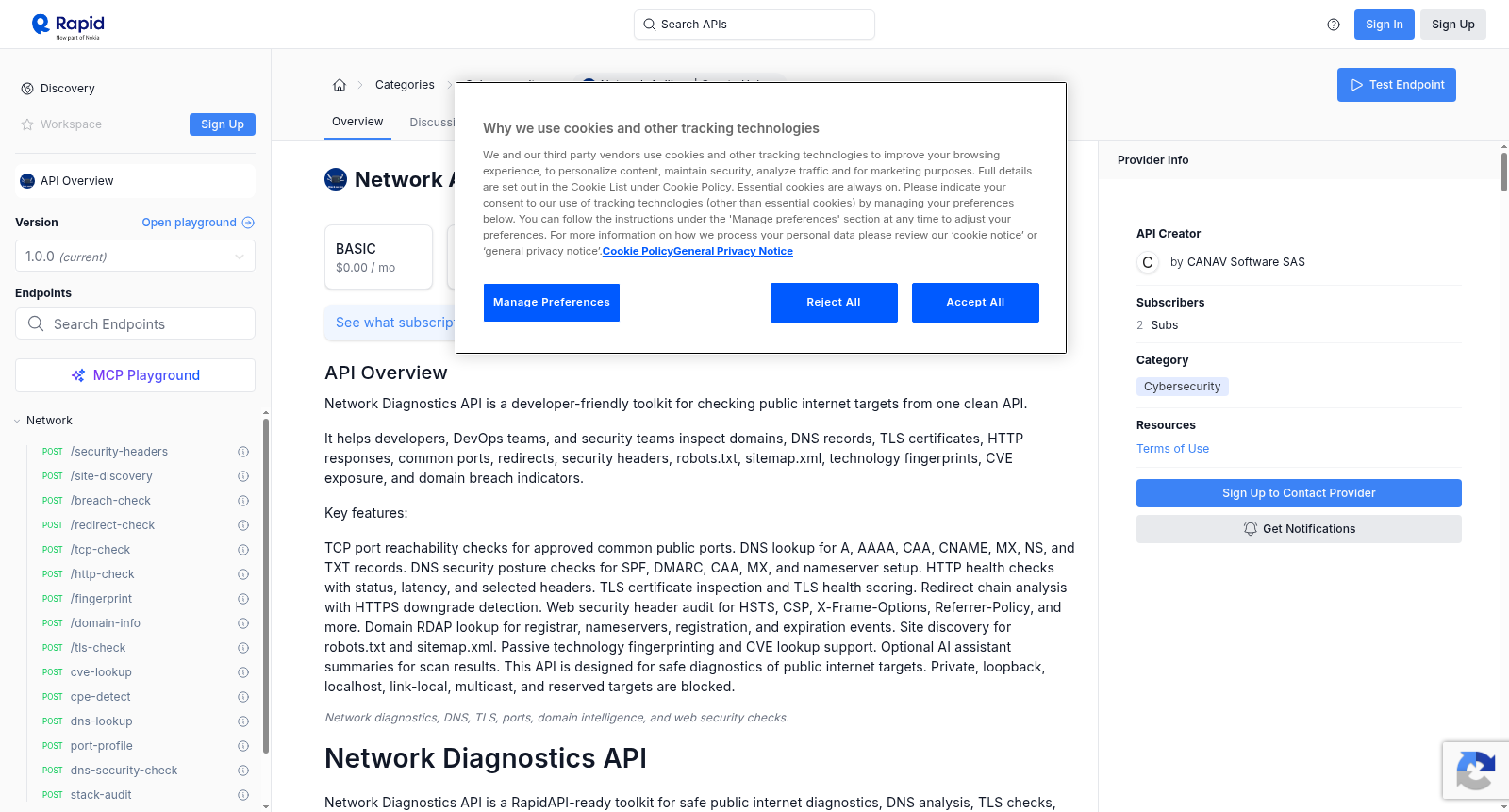Image resolution: width=1509 pixels, height=812 pixels.
Task: Click the Discovery compass icon
Action: coord(27,89)
